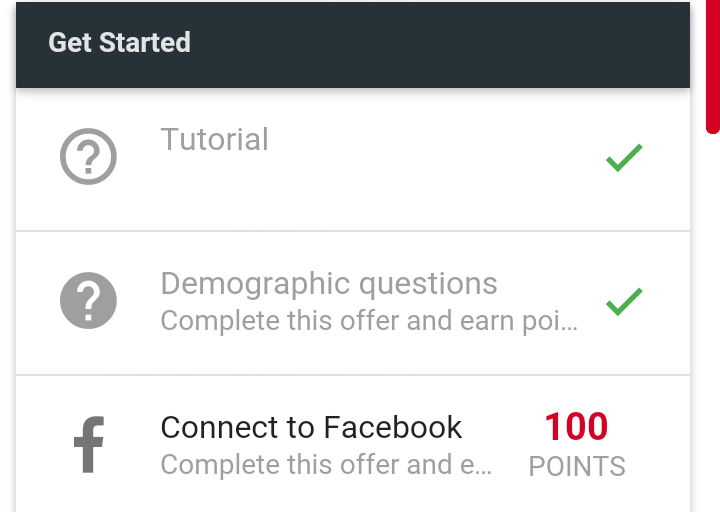Screen dimensions: 720x512
Task: Open the Tutorial offer
Action: pos(214,139)
